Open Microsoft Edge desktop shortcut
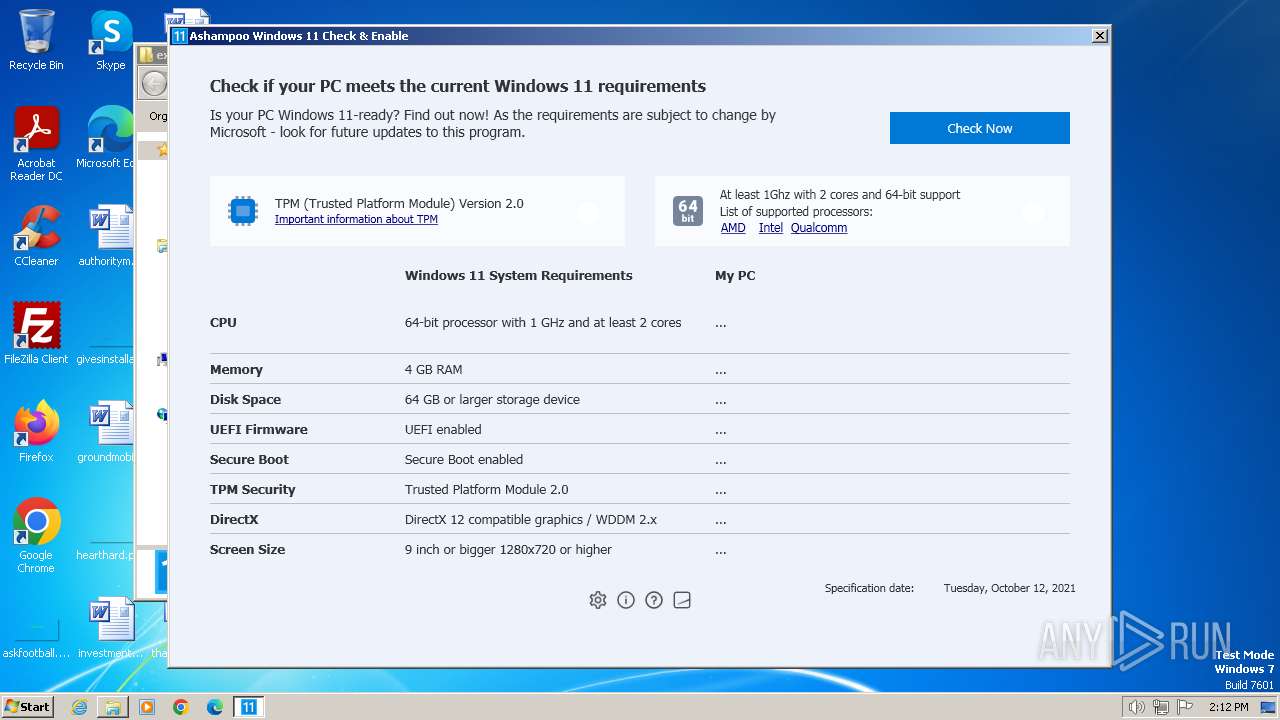The width and height of the screenshot is (1280, 720). click(108, 138)
